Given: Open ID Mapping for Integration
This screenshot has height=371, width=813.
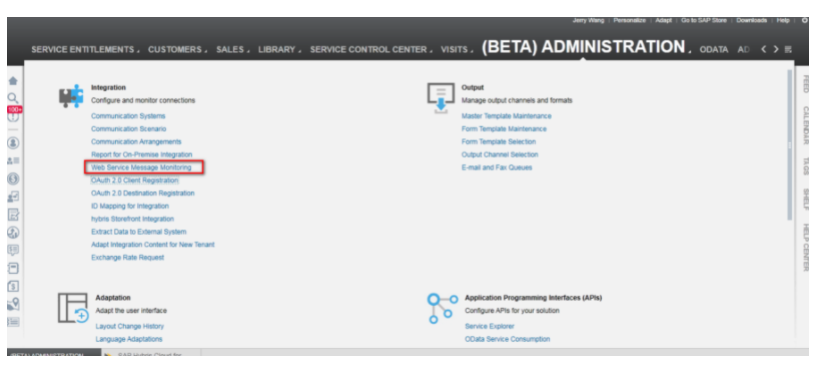Looking at the screenshot, I should click(x=130, y=206).
